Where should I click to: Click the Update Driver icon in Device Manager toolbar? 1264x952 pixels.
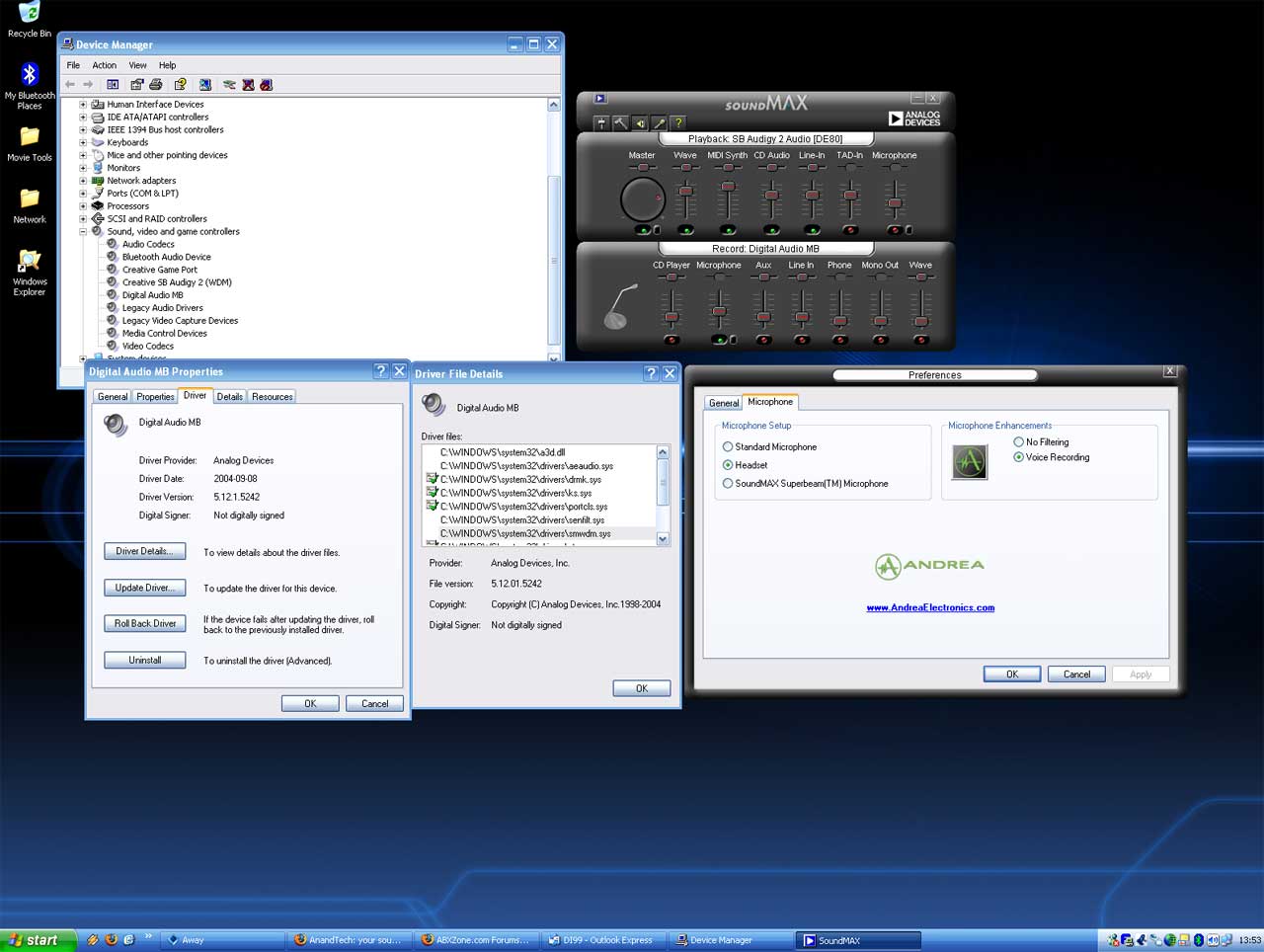(x=229, y=85)
